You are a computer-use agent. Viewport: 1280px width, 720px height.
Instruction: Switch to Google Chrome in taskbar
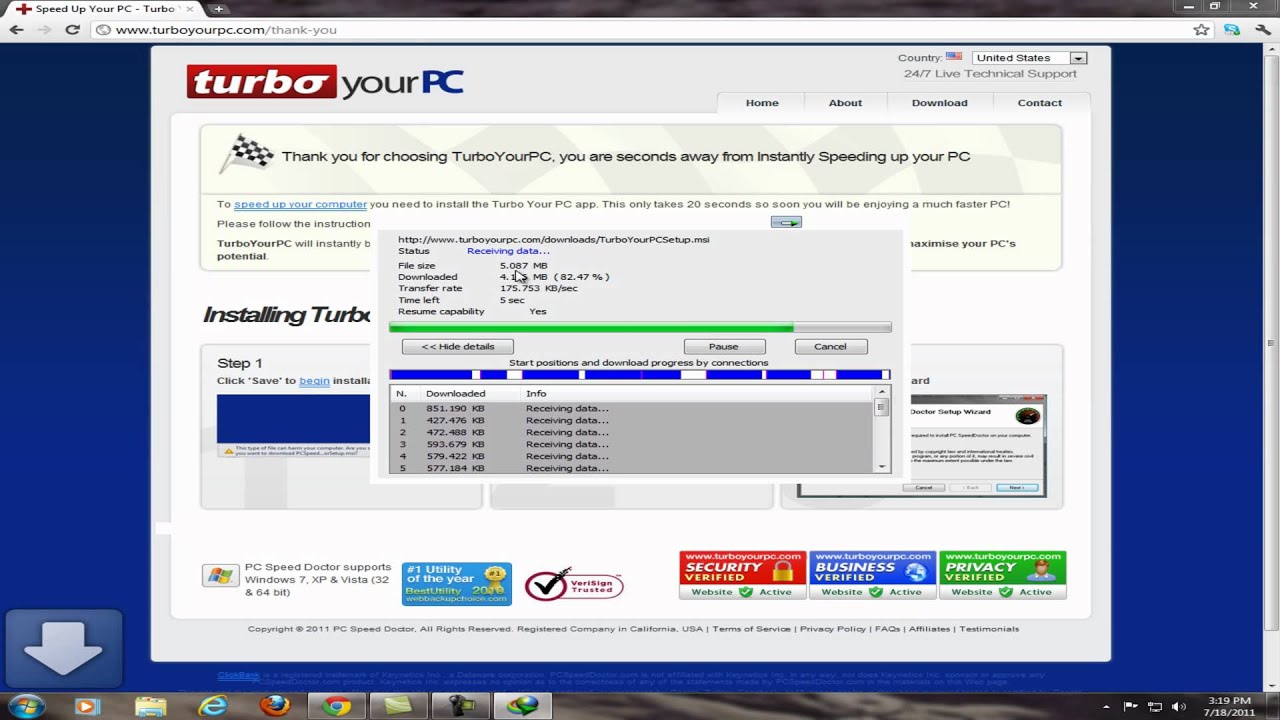point(337,706)
